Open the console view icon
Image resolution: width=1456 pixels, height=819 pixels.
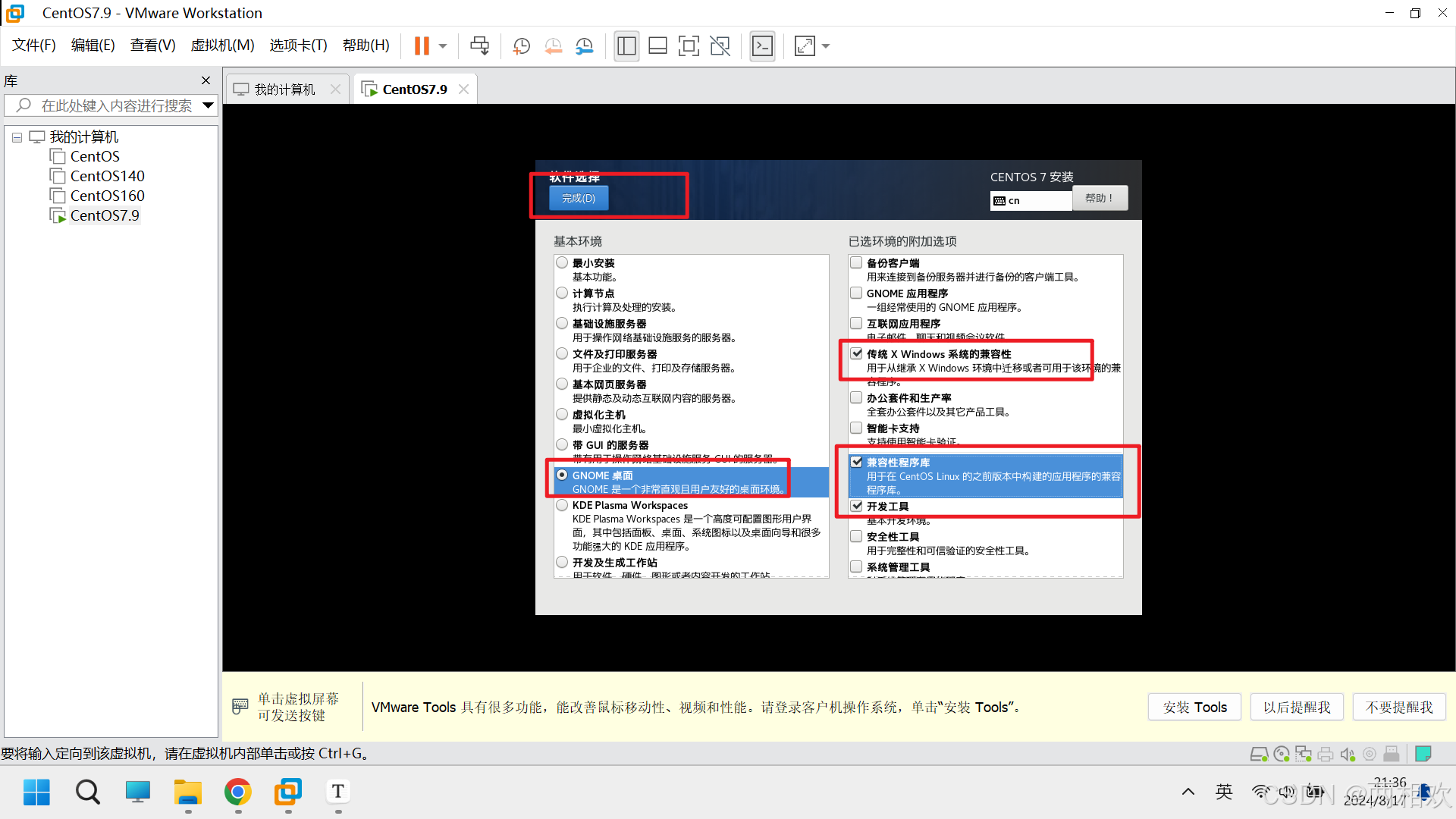(x=762, y=46)
